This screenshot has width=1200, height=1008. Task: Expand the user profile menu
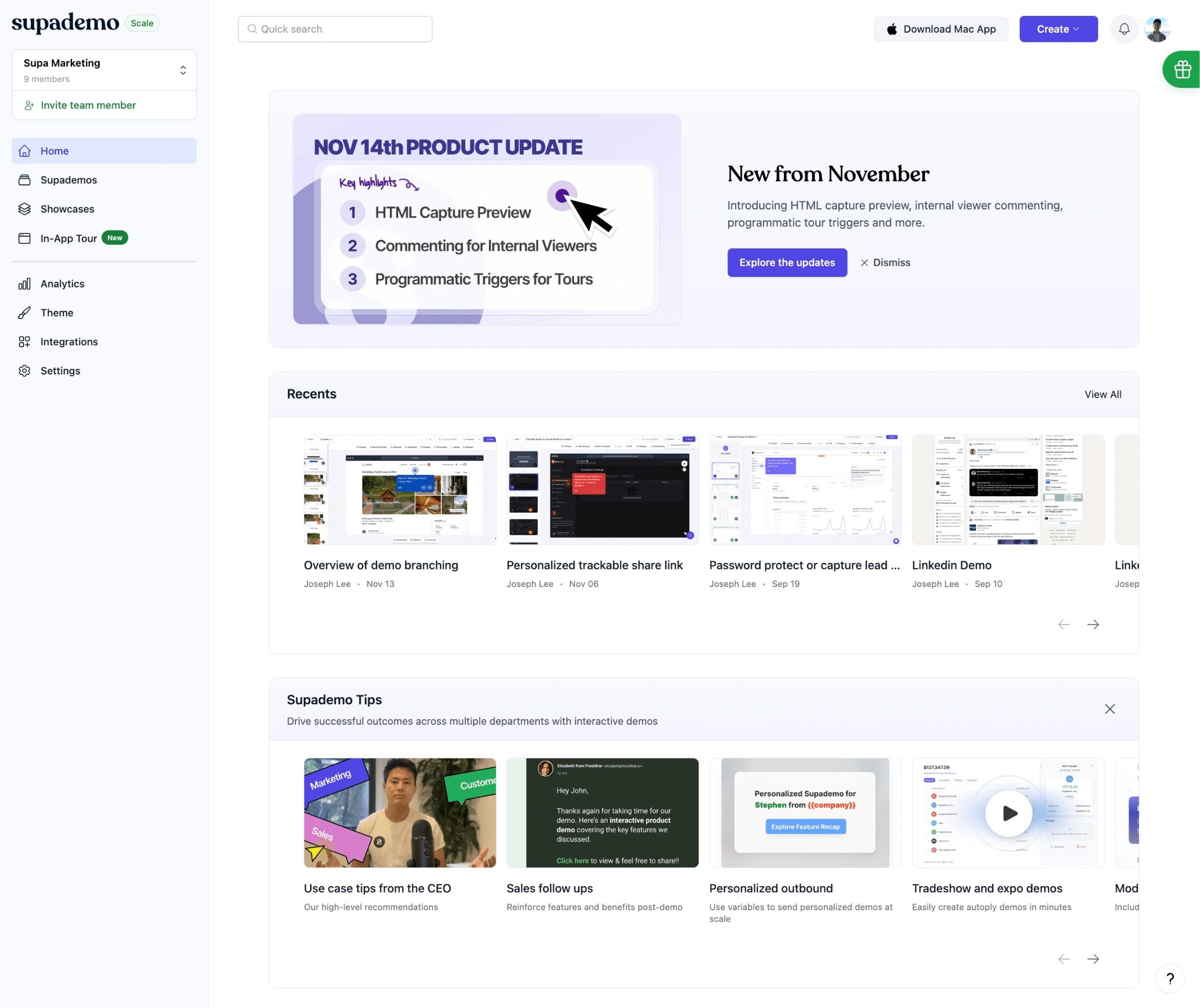coord(1157,28)
